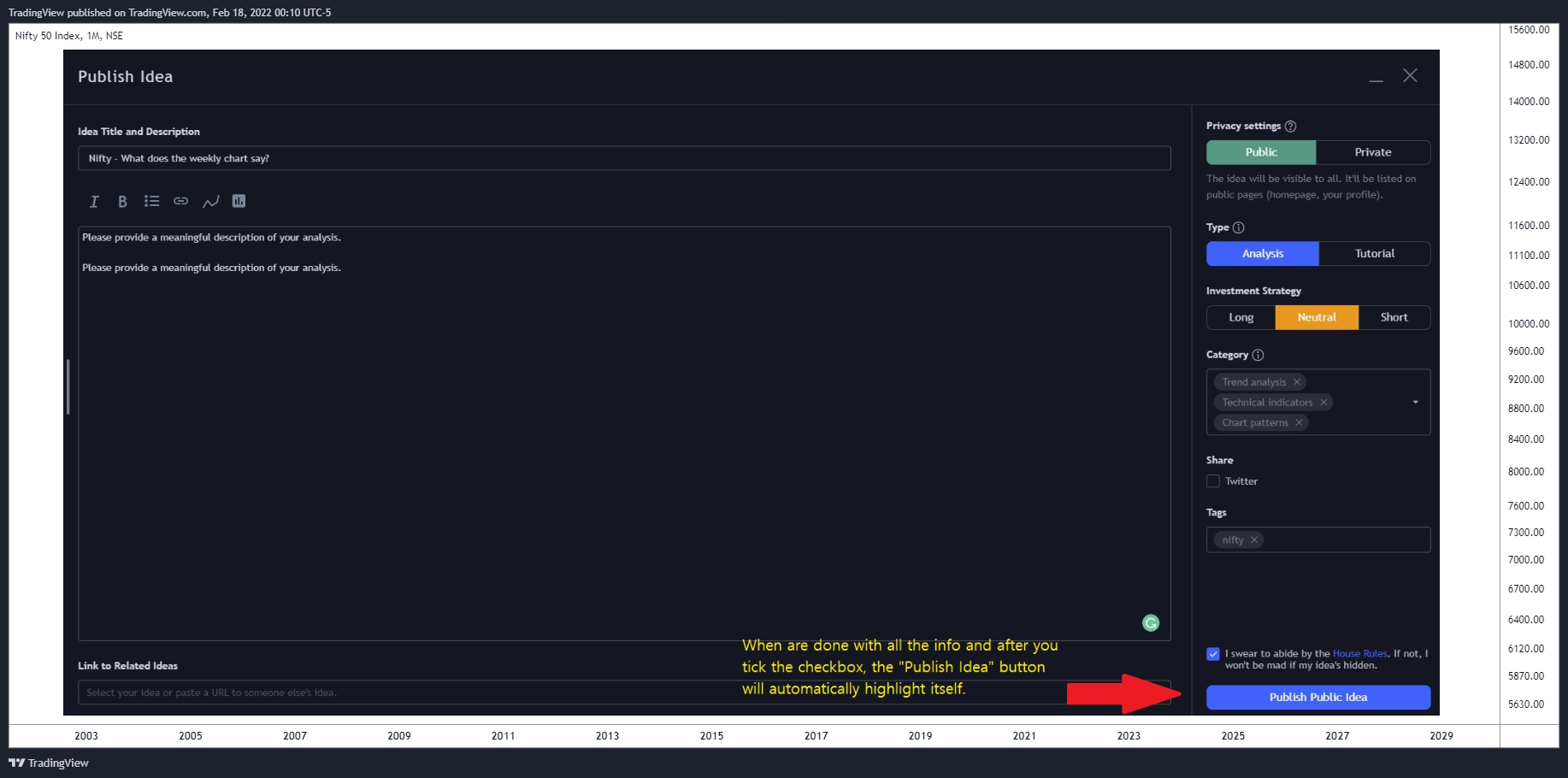Open the House Rules link

[x=1360, y=654]
